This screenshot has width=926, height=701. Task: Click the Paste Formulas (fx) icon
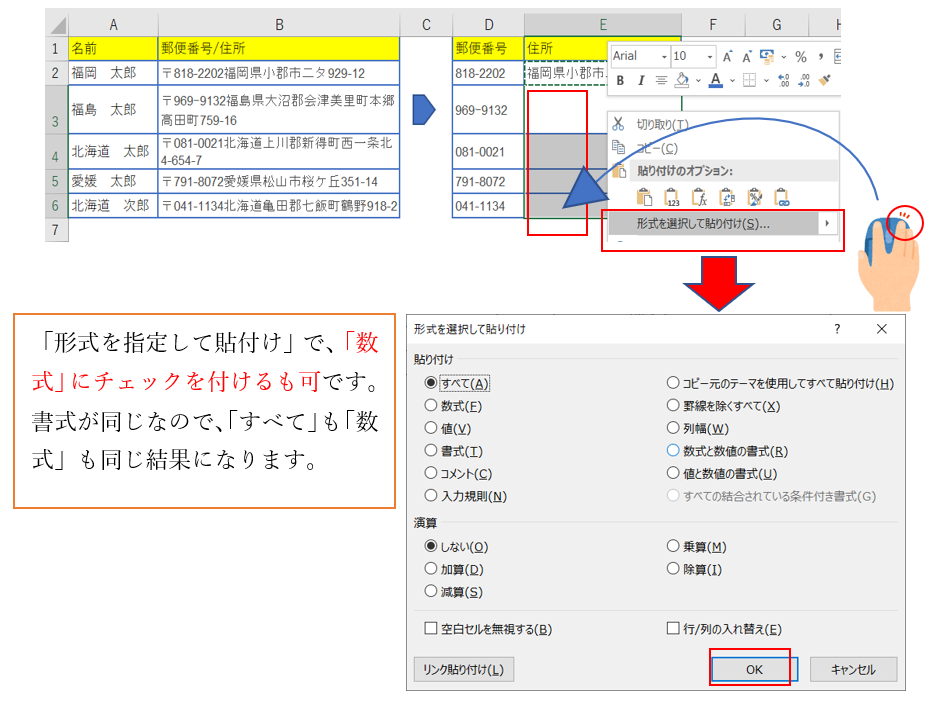699,198
